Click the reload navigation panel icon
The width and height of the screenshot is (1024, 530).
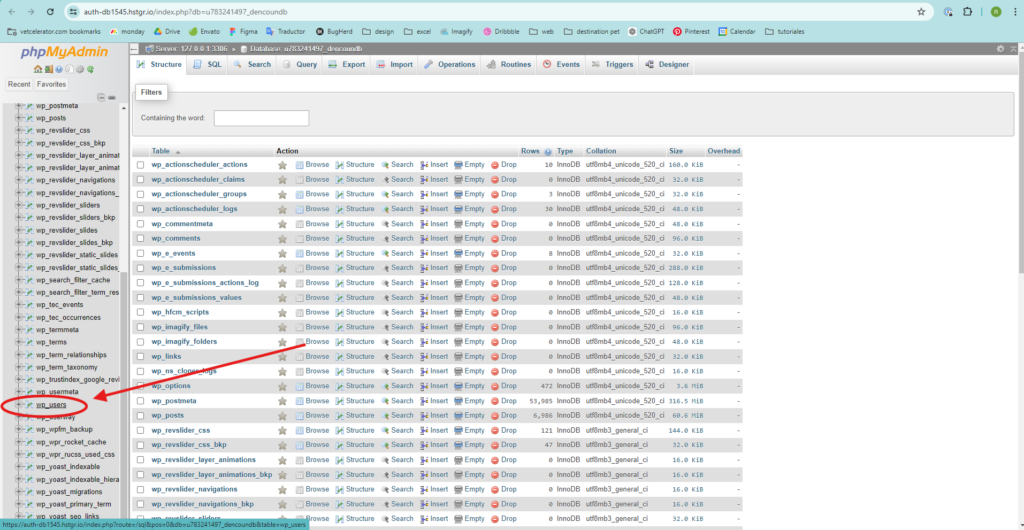(90, 70)
